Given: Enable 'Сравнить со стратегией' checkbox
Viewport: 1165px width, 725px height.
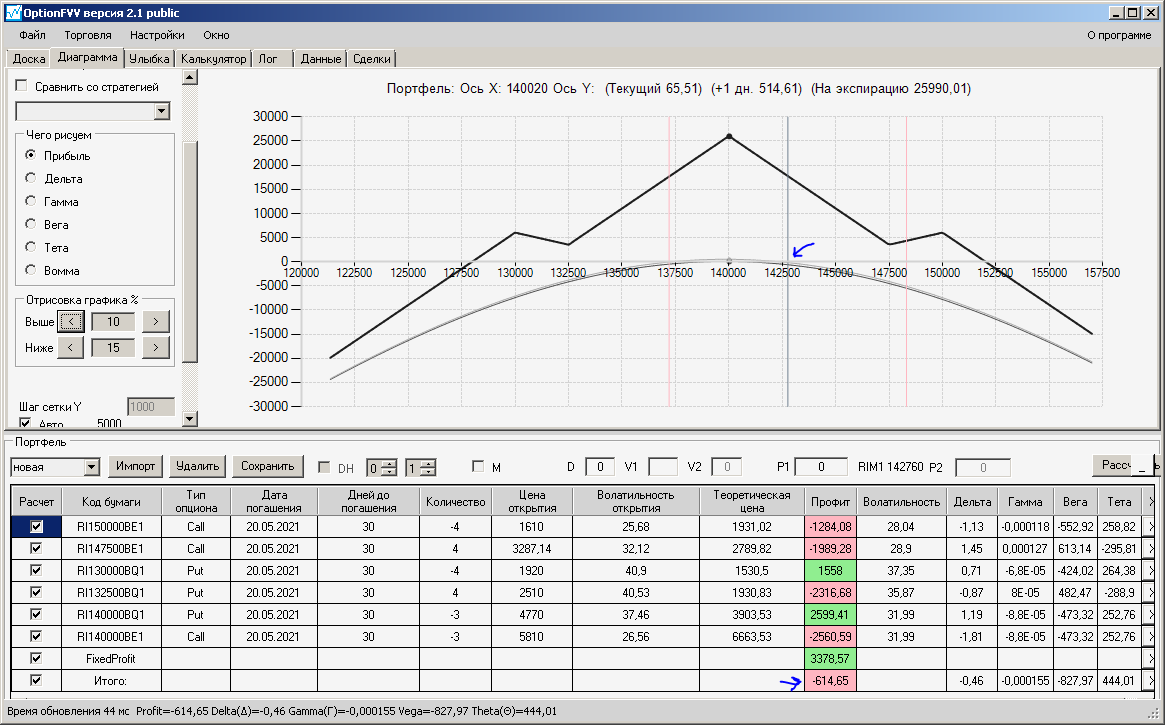Looking at the screenshot, I should point(22,86).
